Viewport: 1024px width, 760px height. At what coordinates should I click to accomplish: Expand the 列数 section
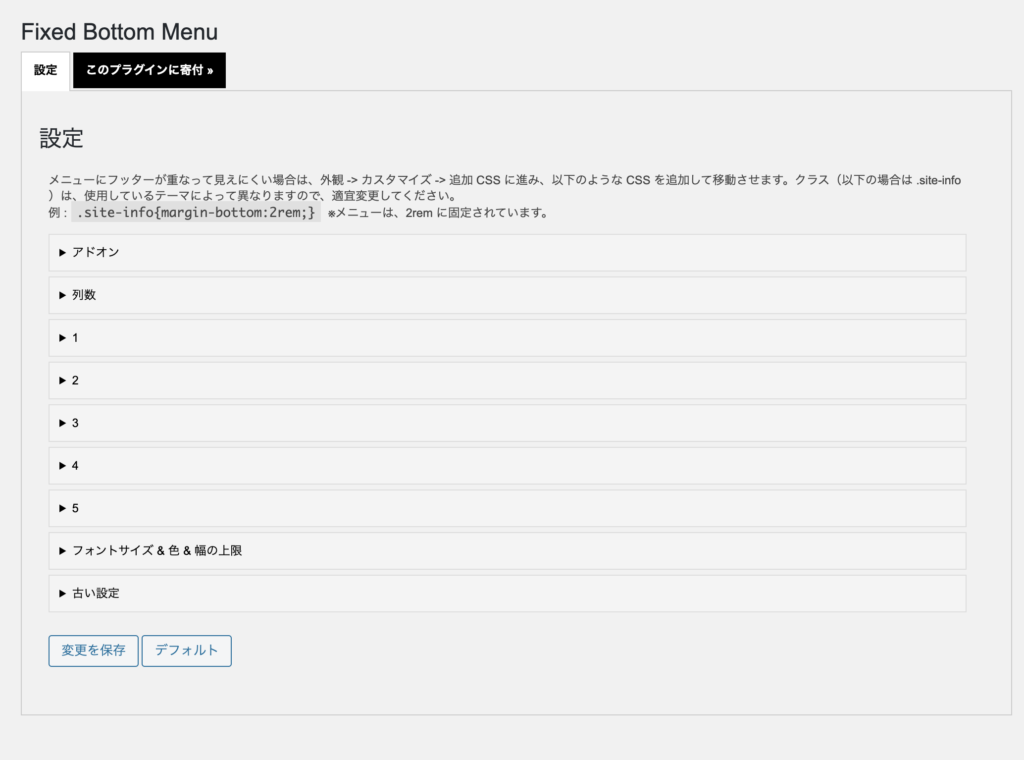(x=507, y=295)
